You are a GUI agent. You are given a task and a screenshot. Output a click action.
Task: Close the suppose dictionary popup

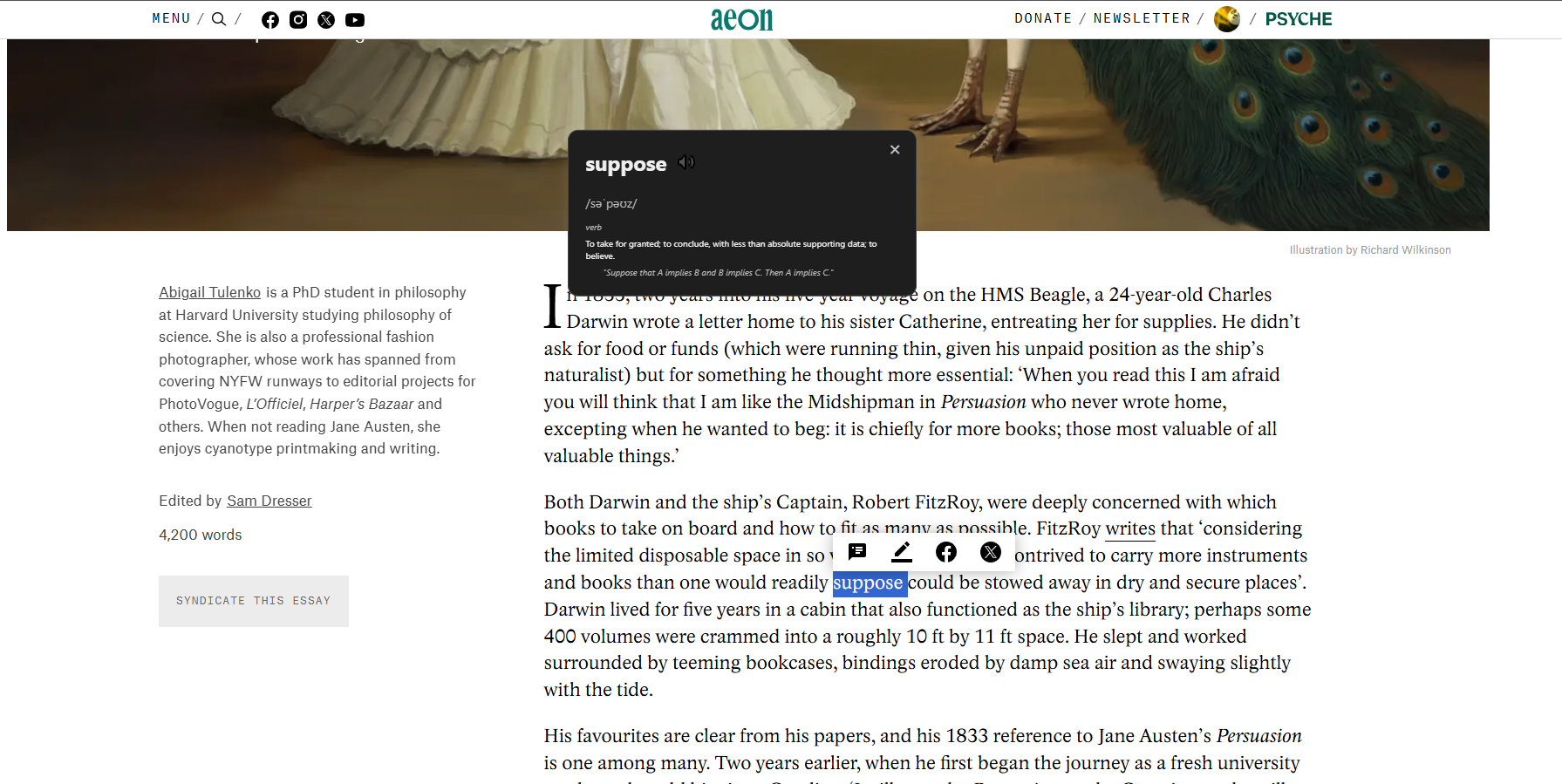point(895,150)
